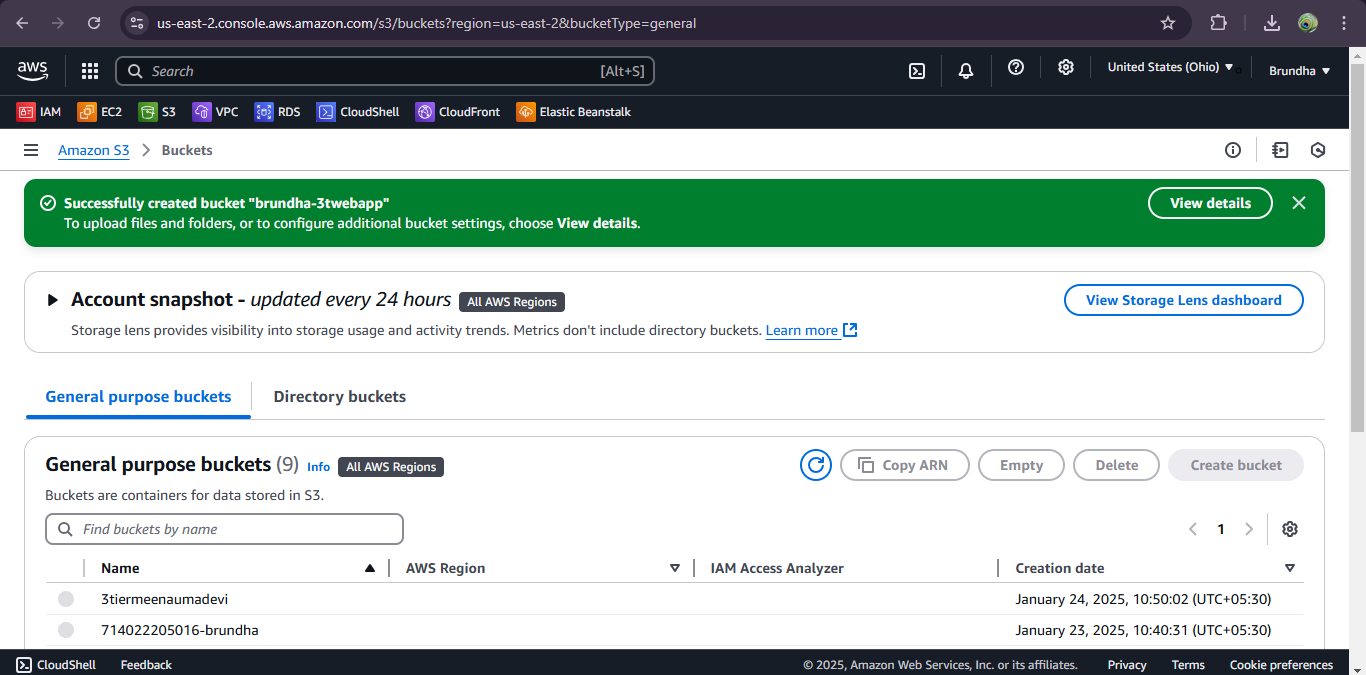Screen dimensions: 1366x675
Task: Open VPC shortcut in favorites bar
Action: coord(216,112)
